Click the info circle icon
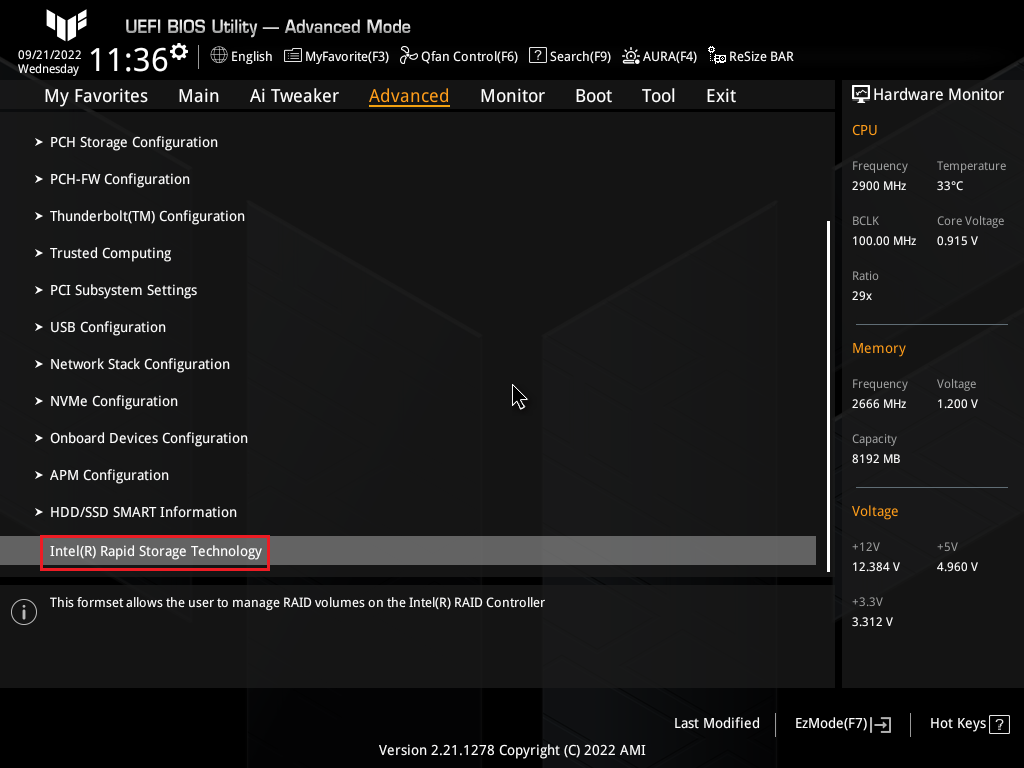This screenshot has width=1024, height=768. pyautogui.click(x=24, y=612)
